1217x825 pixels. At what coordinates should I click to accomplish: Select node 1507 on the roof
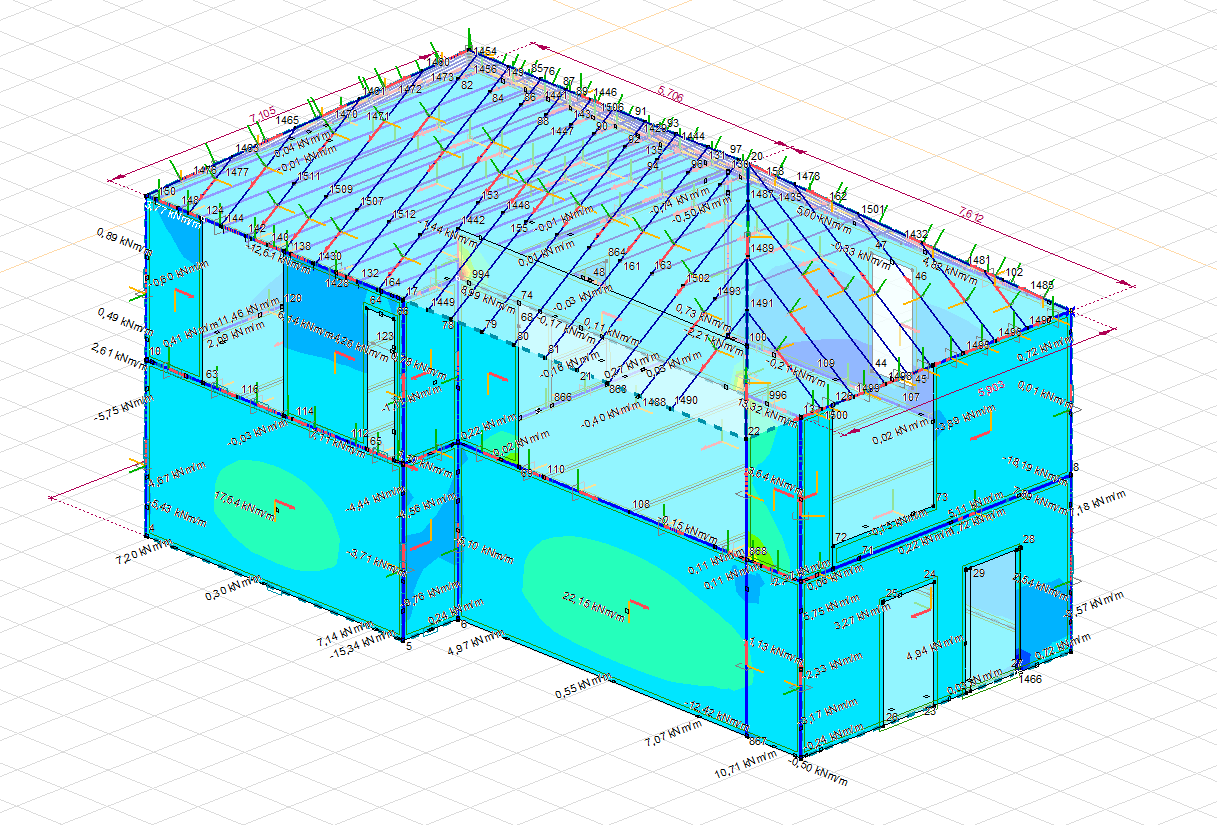point(372,201)
